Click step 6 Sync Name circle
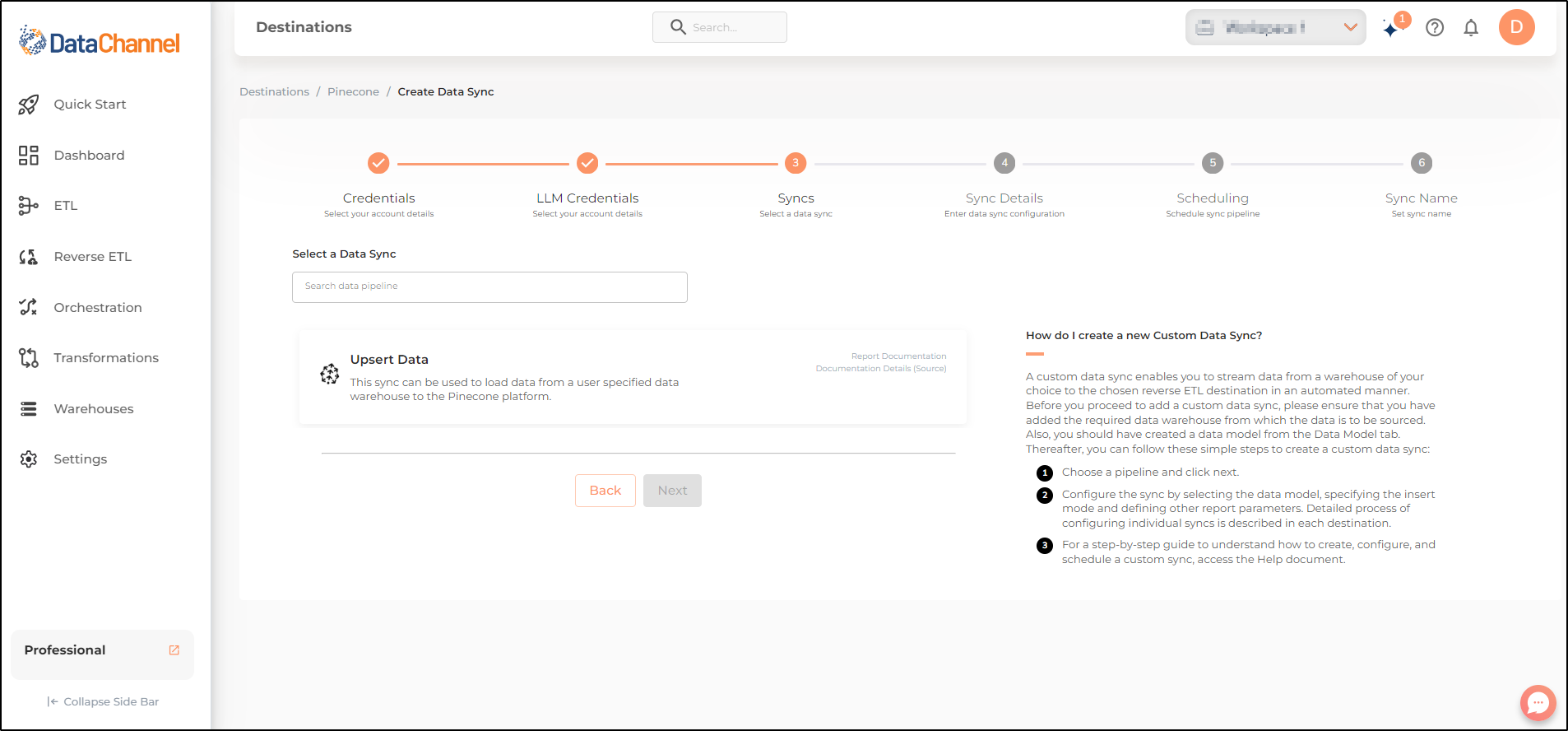 click(x=1422, y=163)
